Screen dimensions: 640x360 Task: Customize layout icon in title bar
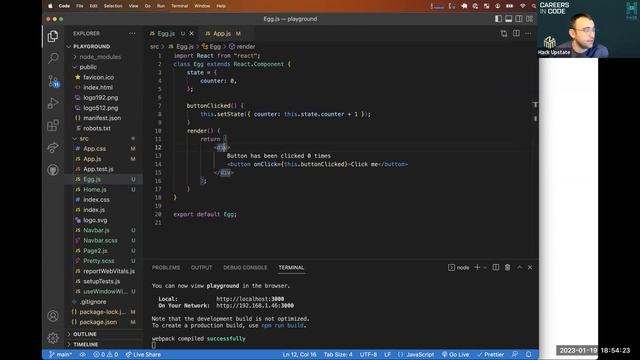(x=529, y=19)
